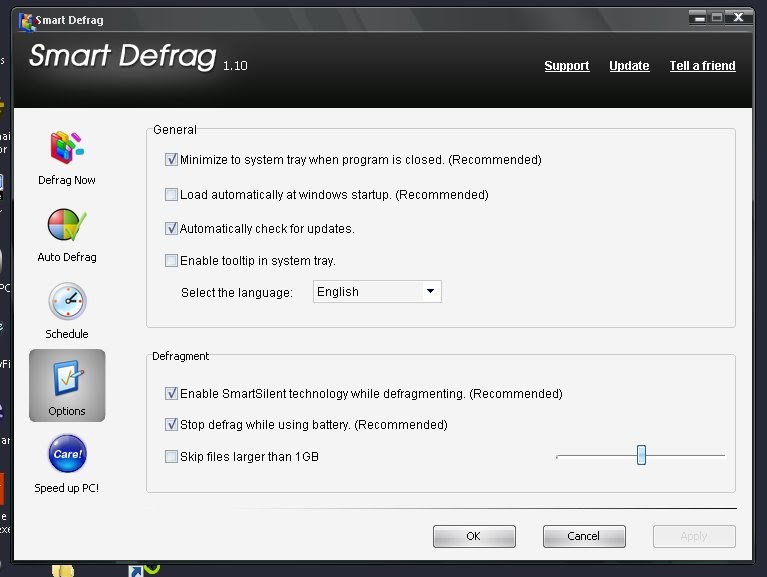Toggle Enable SmartSilent technology checkbox
This screenshot has width=767, height=577.
(171, 393)
